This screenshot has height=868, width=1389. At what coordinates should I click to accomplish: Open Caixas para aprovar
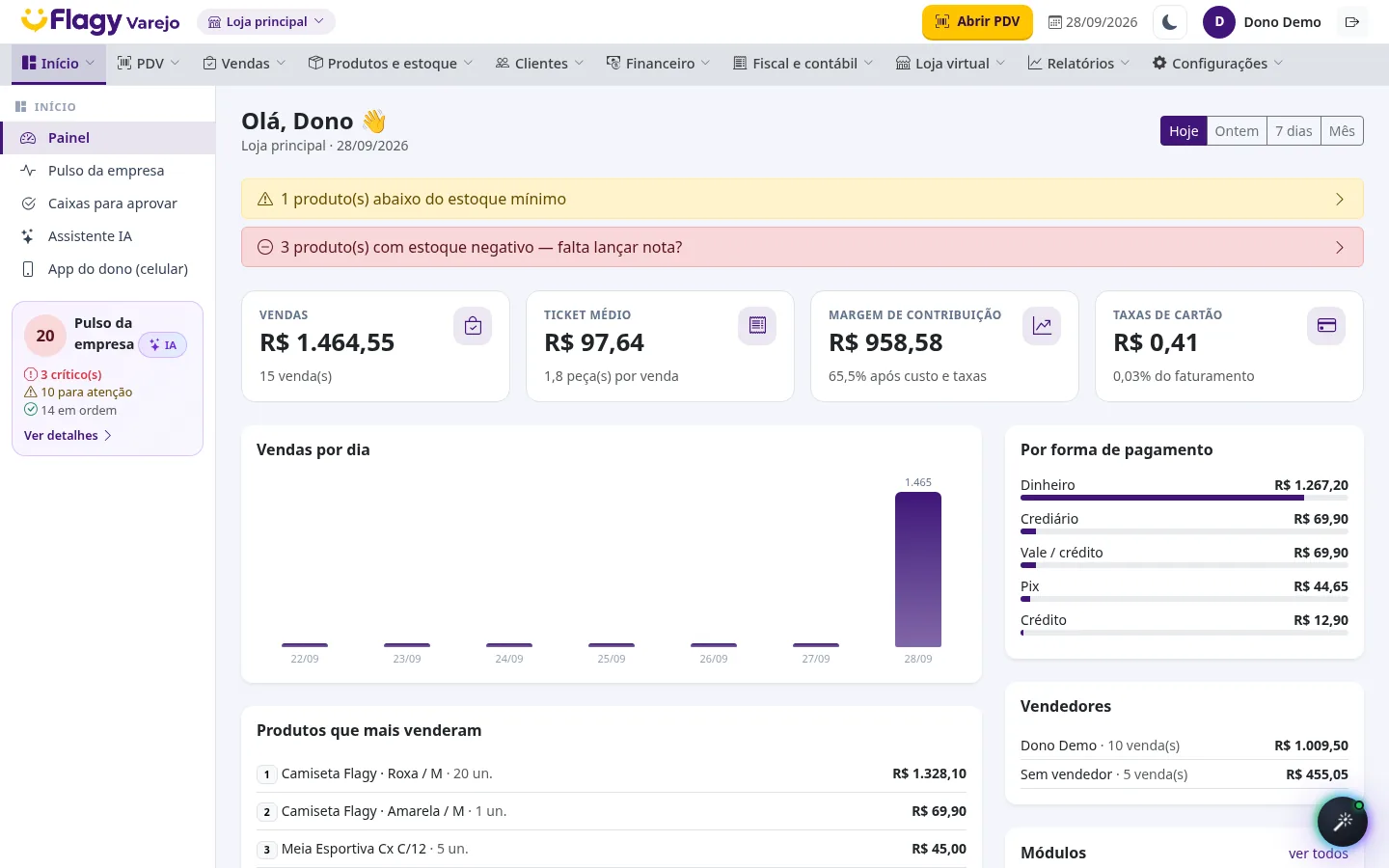tap(108, 203)
